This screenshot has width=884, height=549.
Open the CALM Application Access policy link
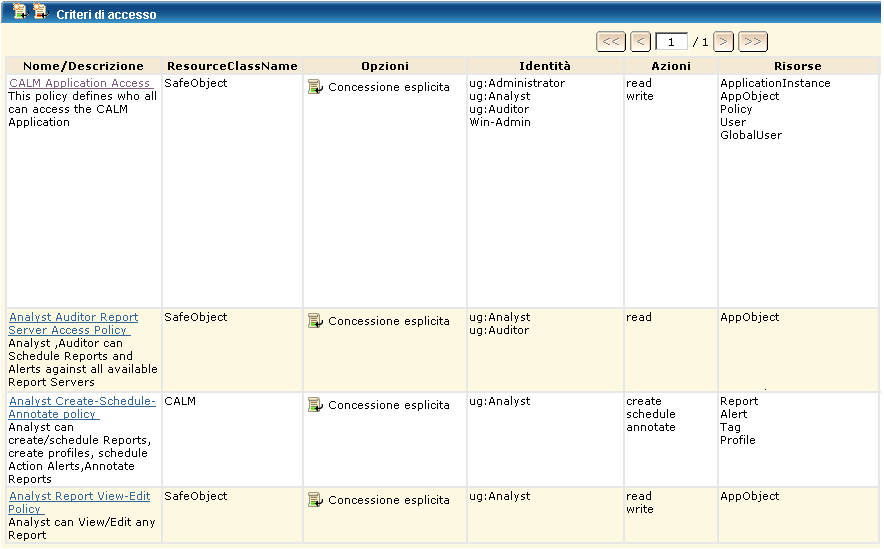80,83
